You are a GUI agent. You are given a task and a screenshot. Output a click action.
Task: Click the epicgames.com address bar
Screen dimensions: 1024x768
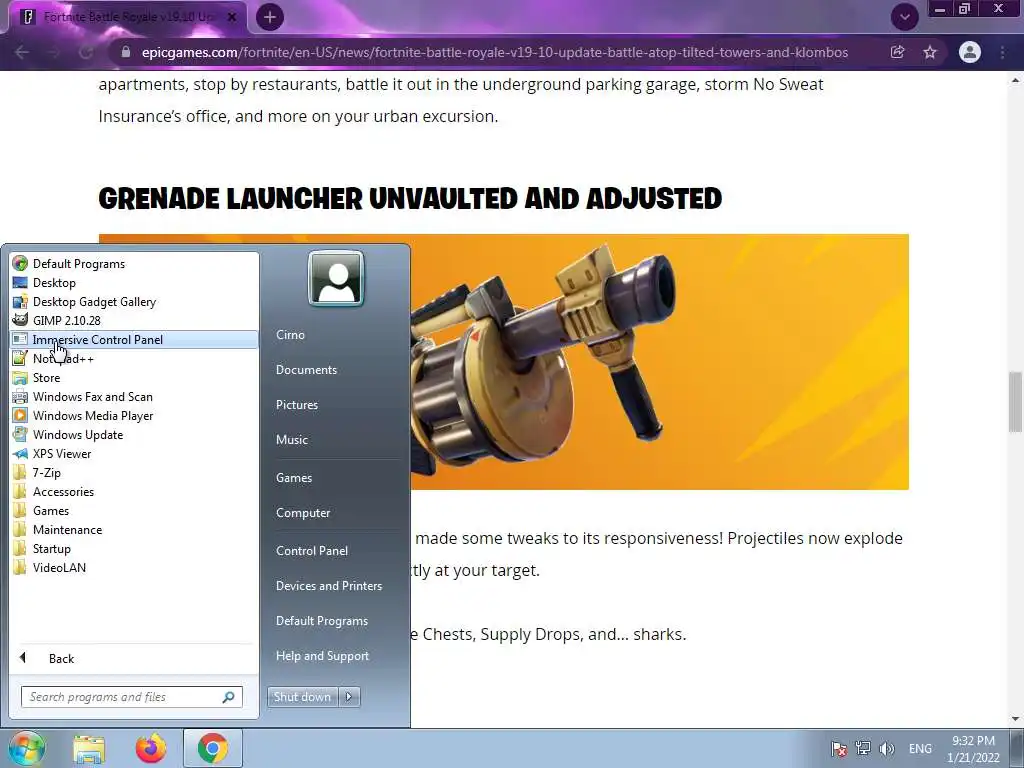[x=494, y=52]
